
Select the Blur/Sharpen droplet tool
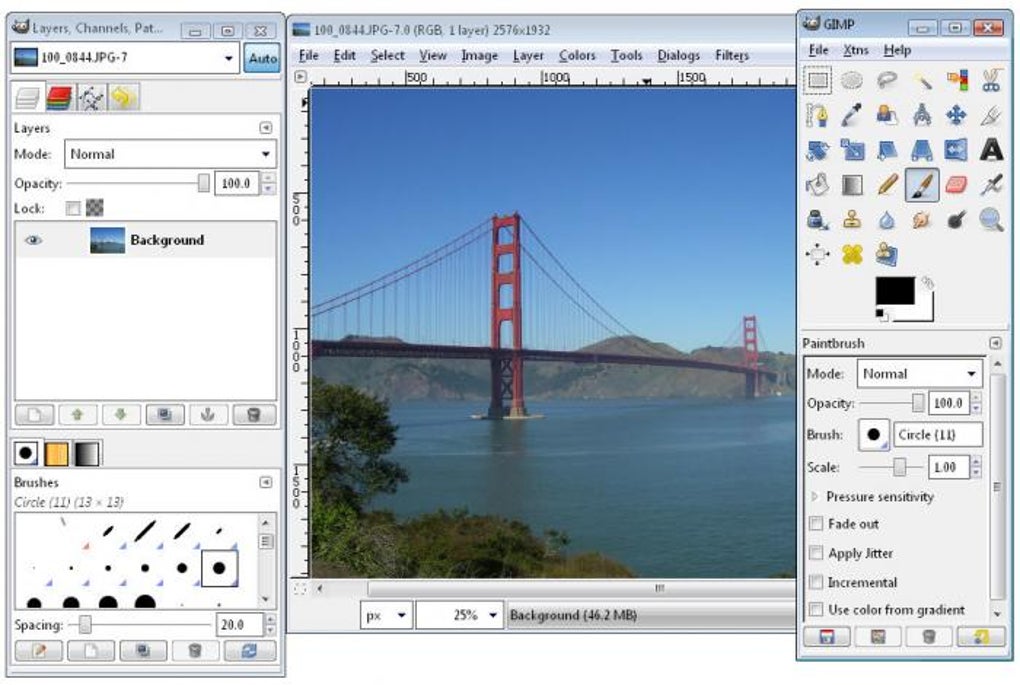(x=887, y=220)
